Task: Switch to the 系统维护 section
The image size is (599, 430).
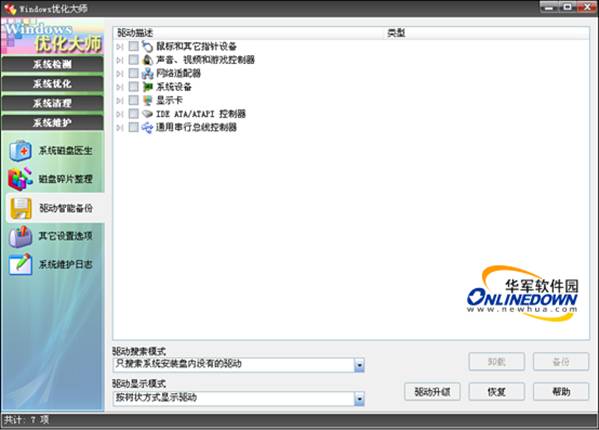Action: coord(52,123)
